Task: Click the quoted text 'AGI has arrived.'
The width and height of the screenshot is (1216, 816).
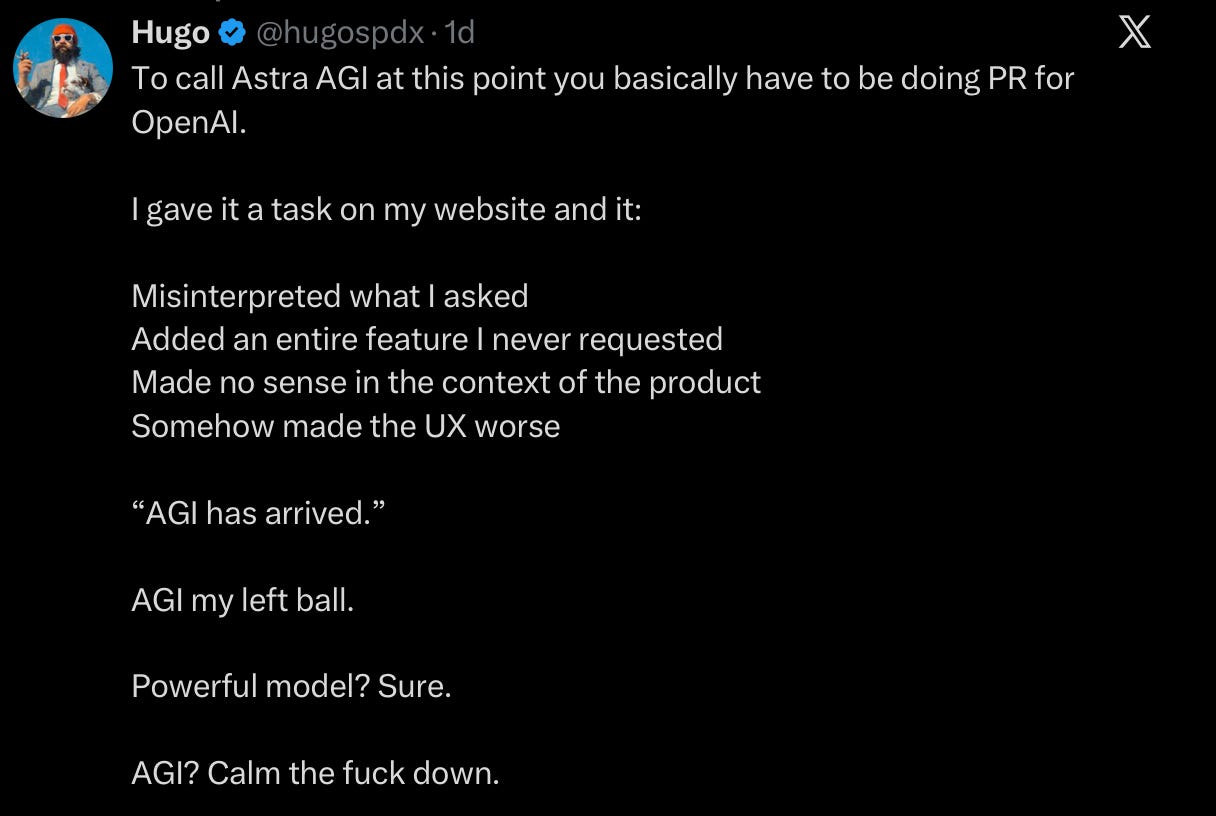Action: point(257,513)
